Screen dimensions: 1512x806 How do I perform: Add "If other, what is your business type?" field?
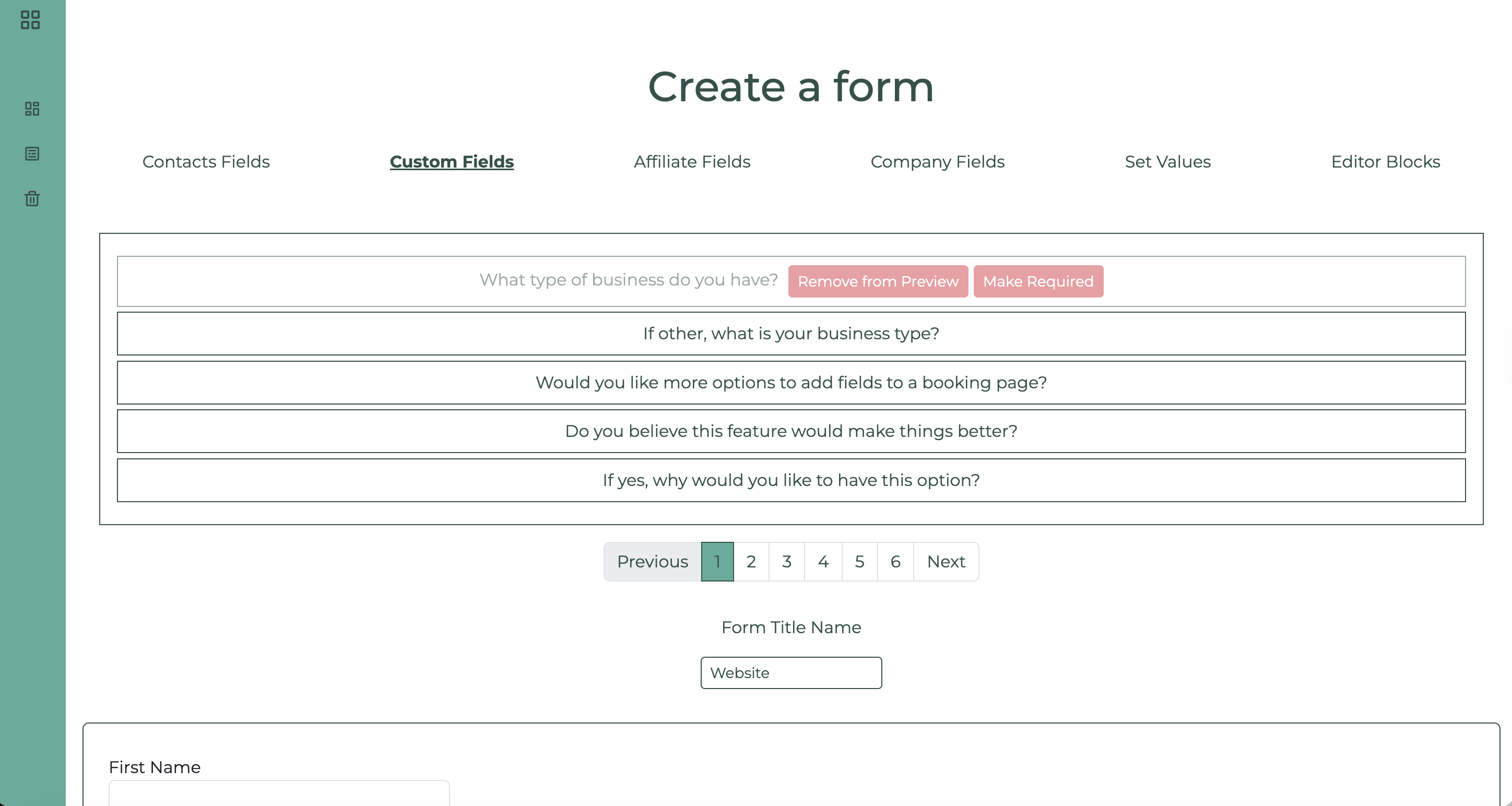tap(790, 334)
